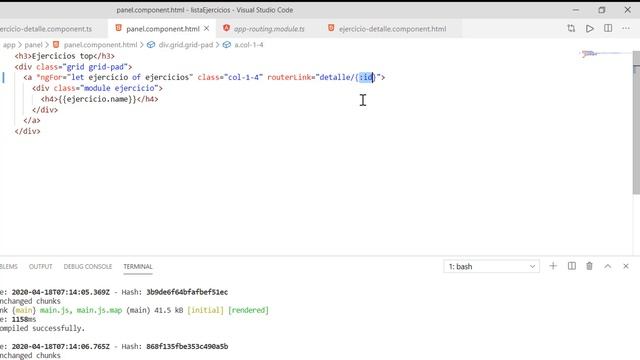
Task: Click panel.component.html in the breadcrumb
Action: [x=100, y=45]
